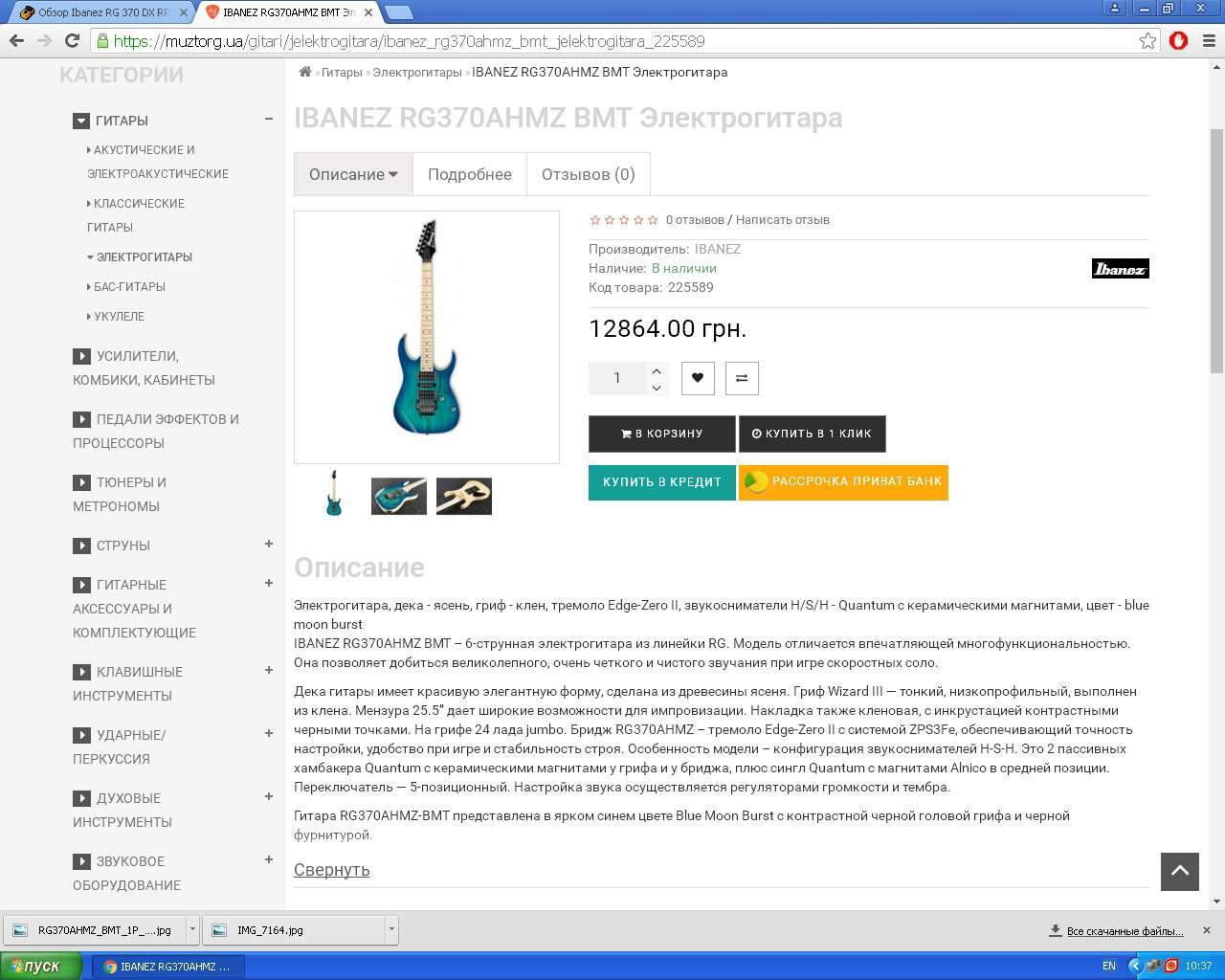Open dropdown for RG370AHMZ_BMT download item
The width and height of the screenshot is (1225, 980).
click(192, 929)
